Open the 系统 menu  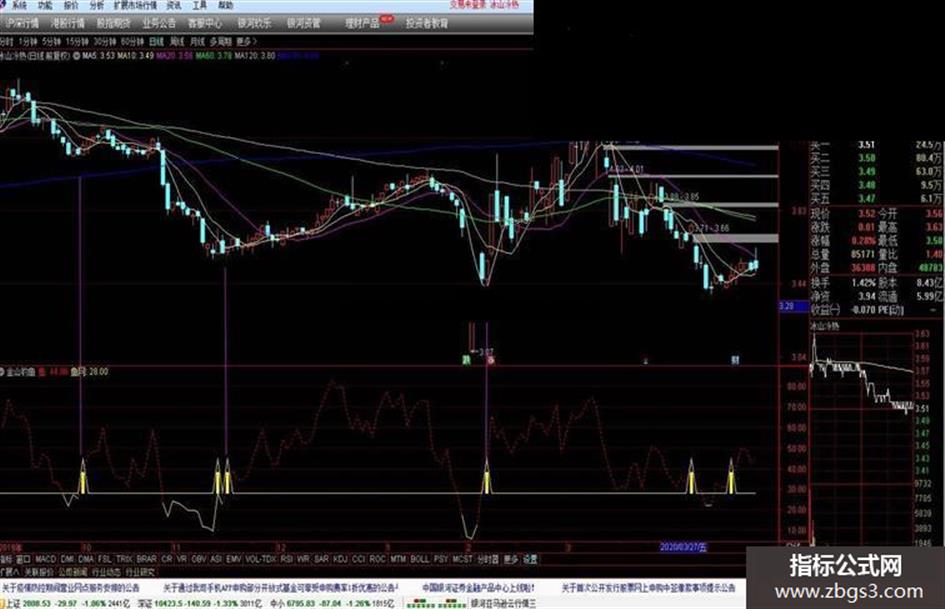[19, 5]
